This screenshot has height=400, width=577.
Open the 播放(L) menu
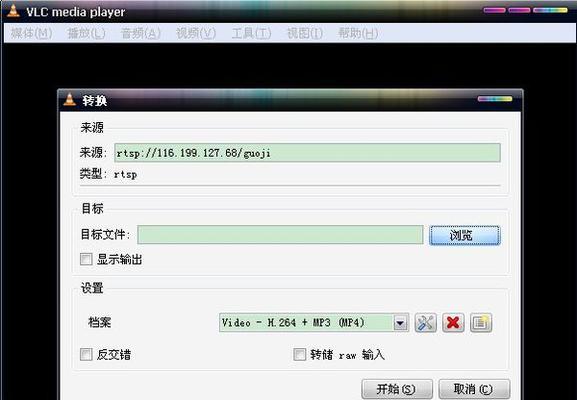(86, 33)
